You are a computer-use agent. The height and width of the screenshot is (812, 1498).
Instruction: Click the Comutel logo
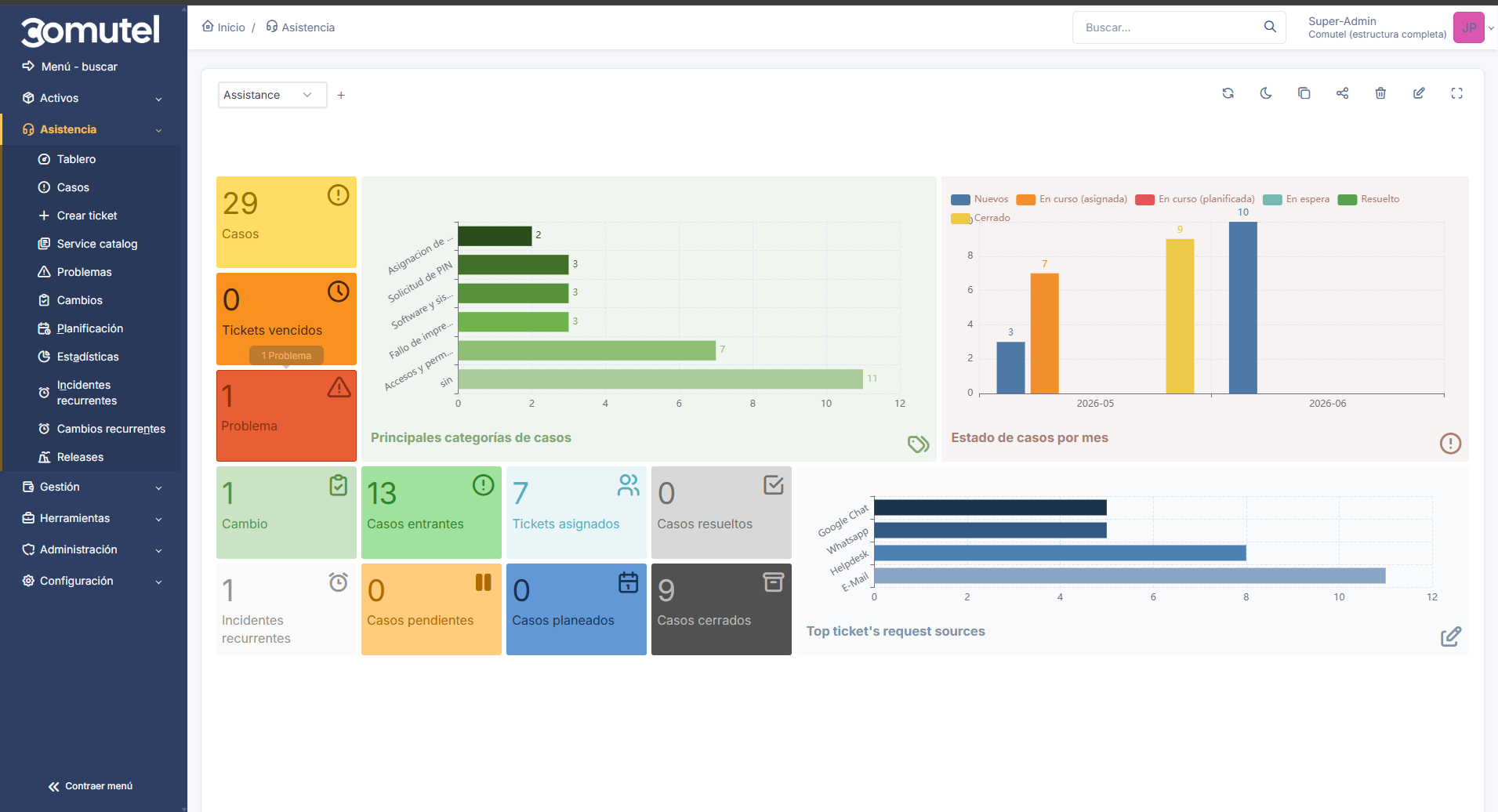[90, 31]
